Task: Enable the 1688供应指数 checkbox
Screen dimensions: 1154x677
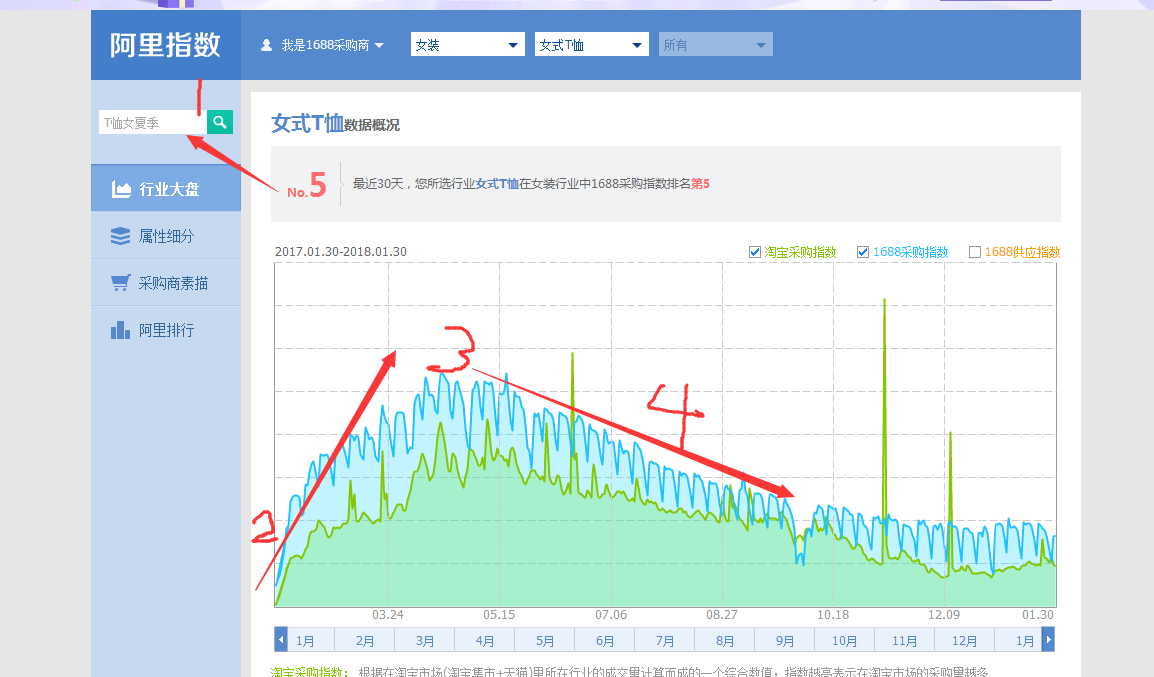Action: [974, 252]
